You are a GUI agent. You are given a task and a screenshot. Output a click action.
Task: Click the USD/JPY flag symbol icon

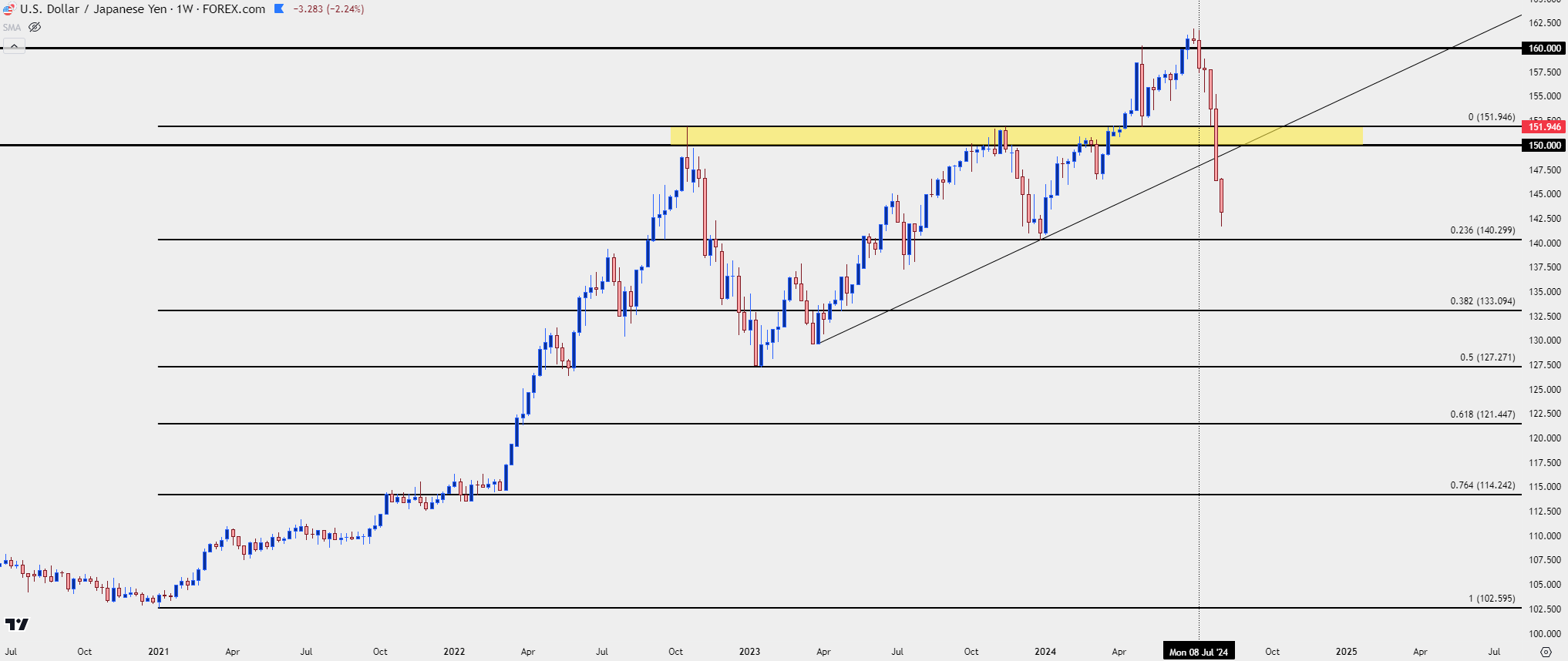point(8,9)
